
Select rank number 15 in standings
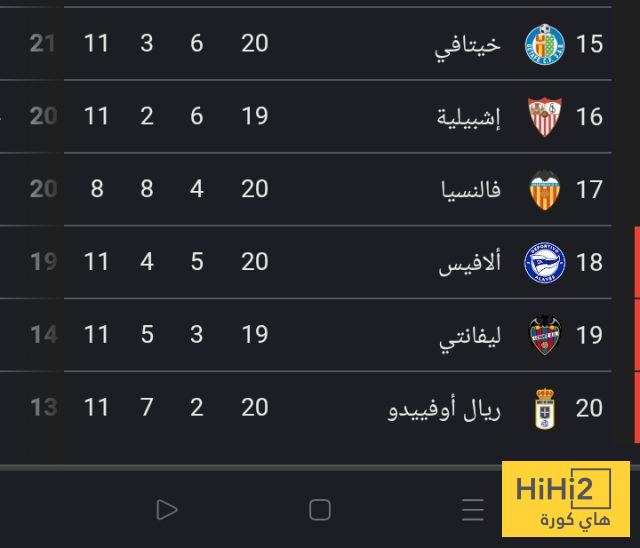point(590,45)
